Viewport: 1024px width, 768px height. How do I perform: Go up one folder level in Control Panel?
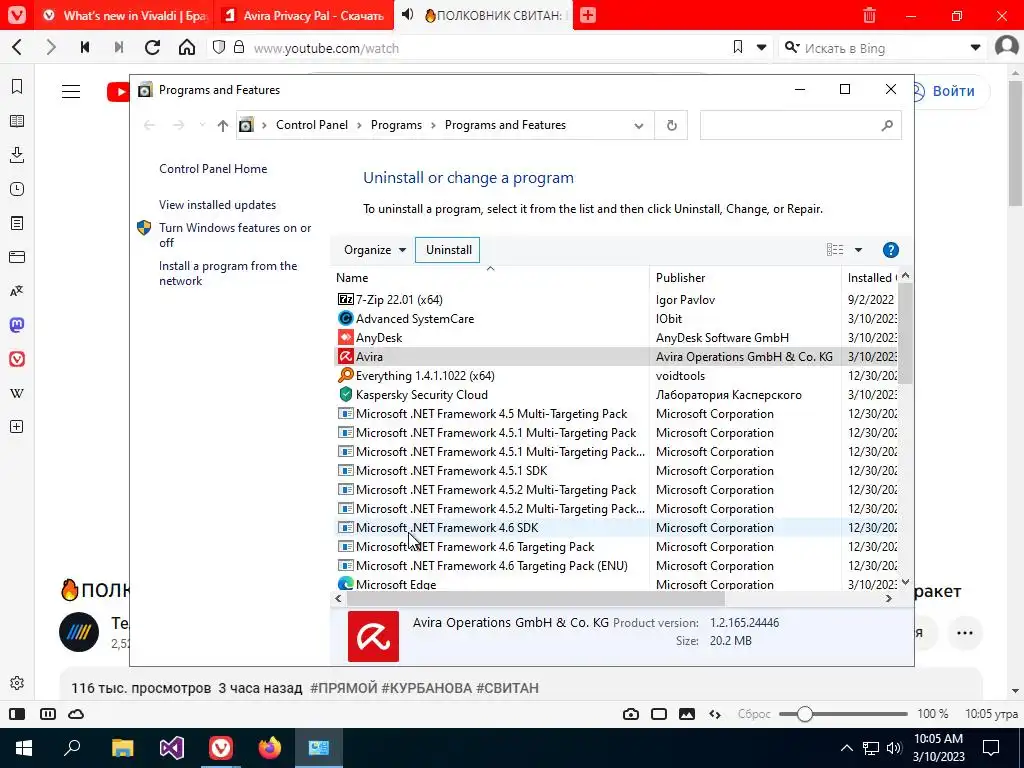pyautogui.click(x=223, y=125)
